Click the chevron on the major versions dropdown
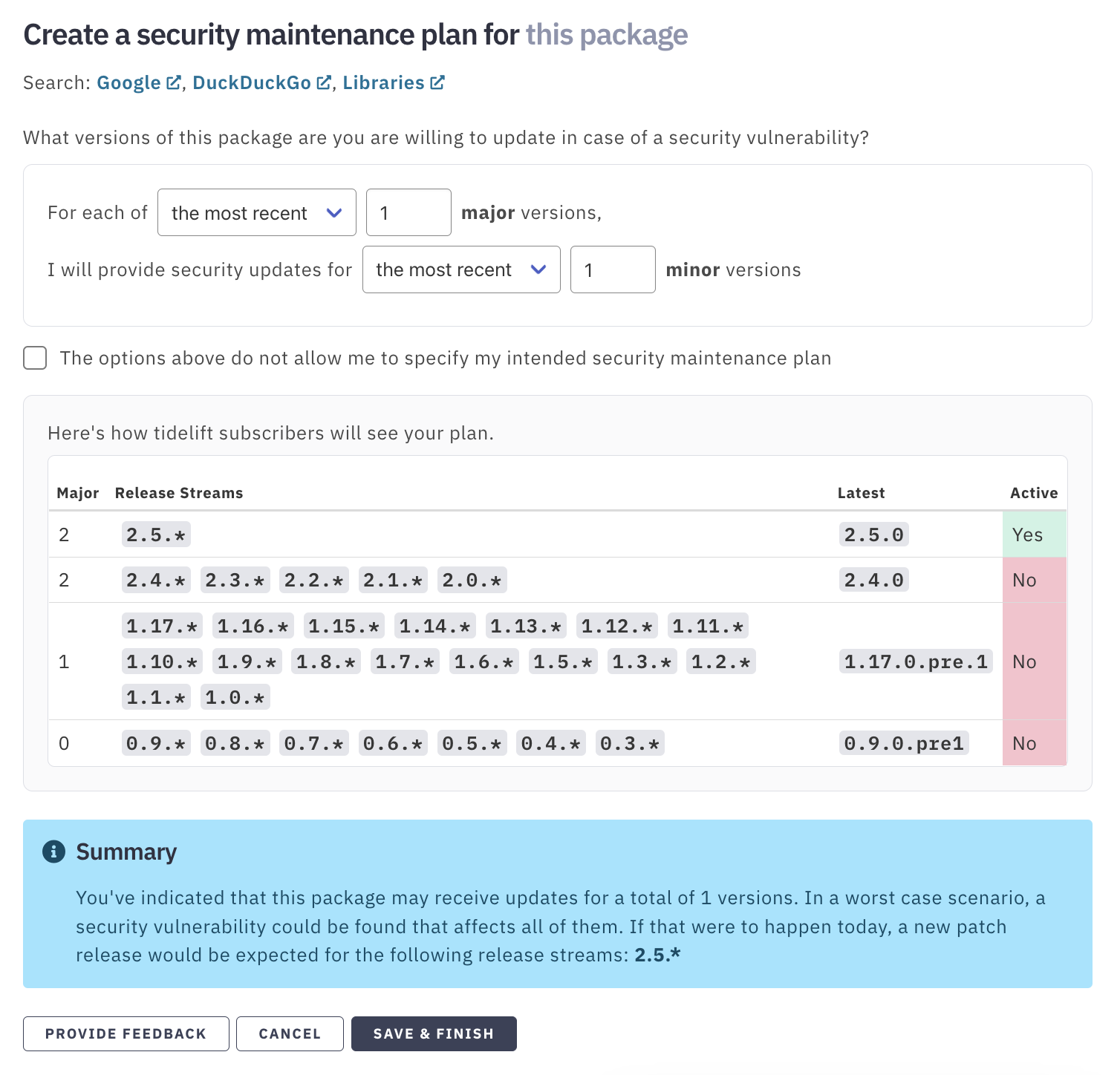 click(334, 213)
